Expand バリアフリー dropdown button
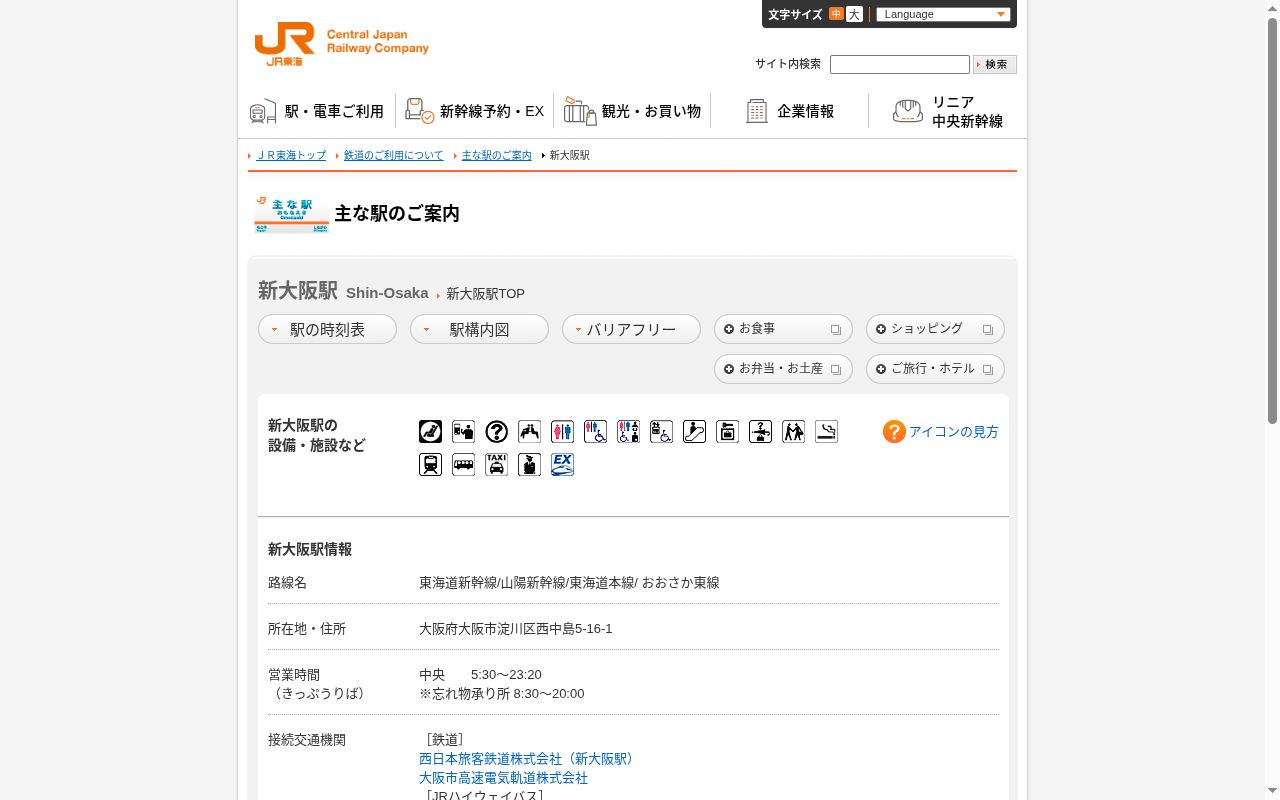This screenshot has height=800, width=1280. [x=631, y=329]
